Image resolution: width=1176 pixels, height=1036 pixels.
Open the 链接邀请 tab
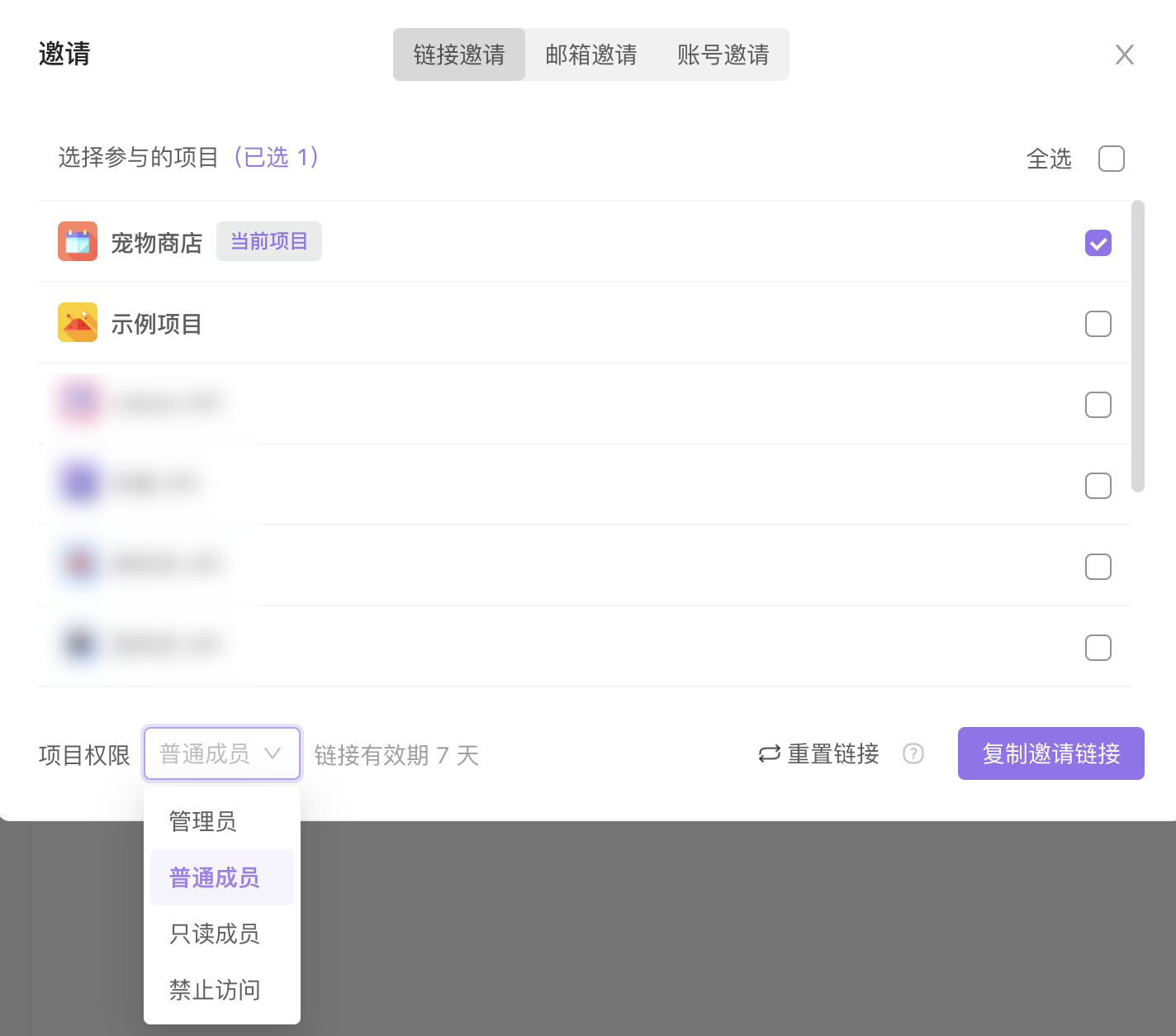pyautogui.click(x=459, y=55)
